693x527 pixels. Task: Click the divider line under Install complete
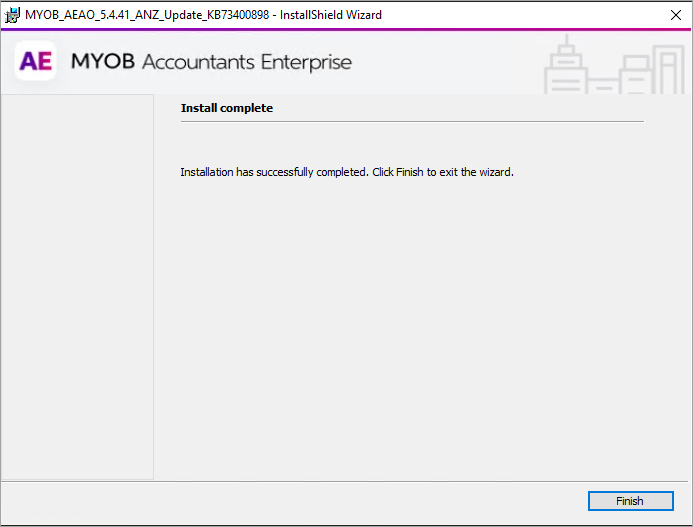[x=411, y=122]
